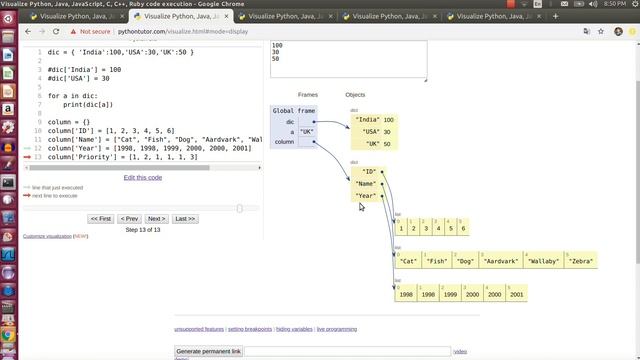Launch LibreOffice Calc from the dock
The width and height of the screenshot is (640, 360).
pos(8,73)
